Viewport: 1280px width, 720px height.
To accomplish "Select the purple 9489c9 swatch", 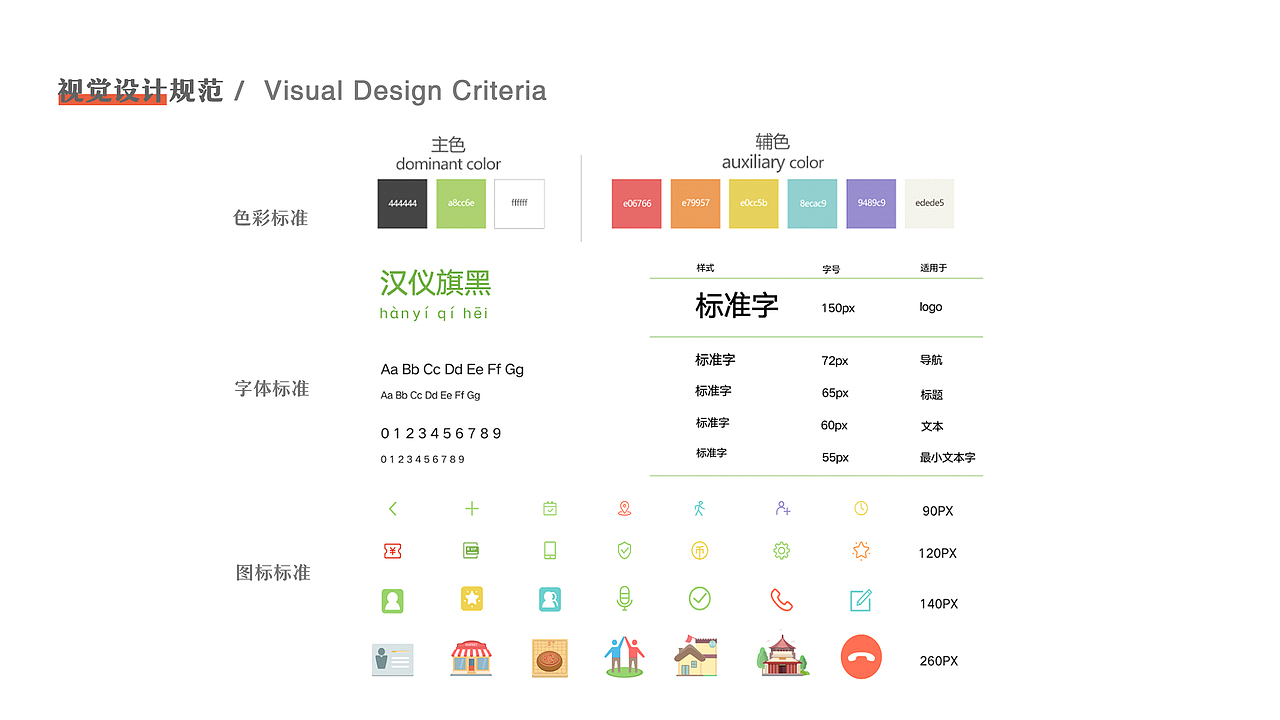I will (871, 204).
